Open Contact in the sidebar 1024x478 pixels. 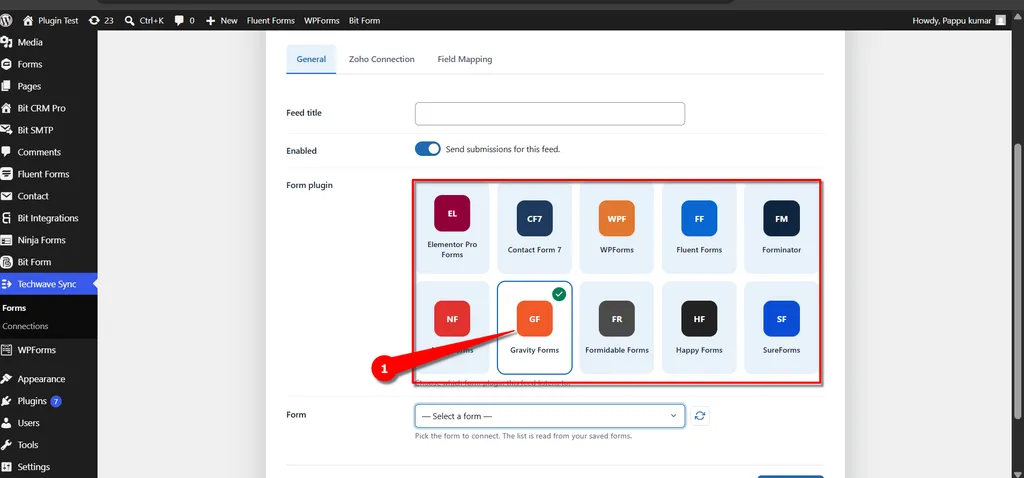coord(48,196)
